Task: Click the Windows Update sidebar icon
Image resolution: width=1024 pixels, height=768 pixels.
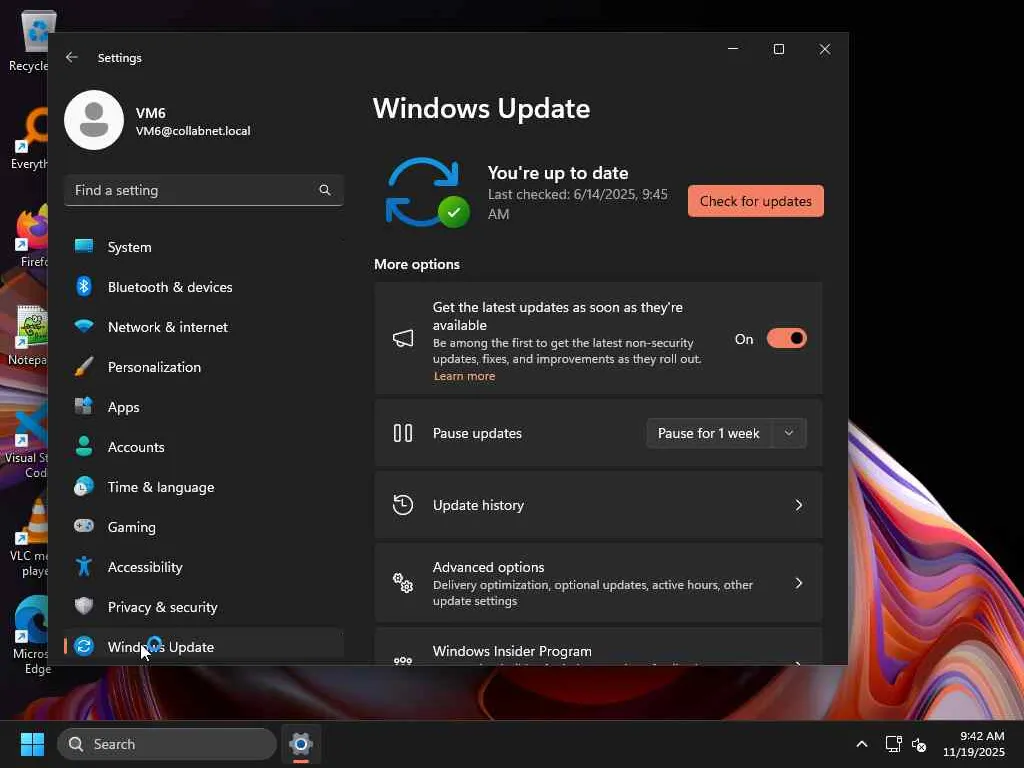Action: [84, 647]
